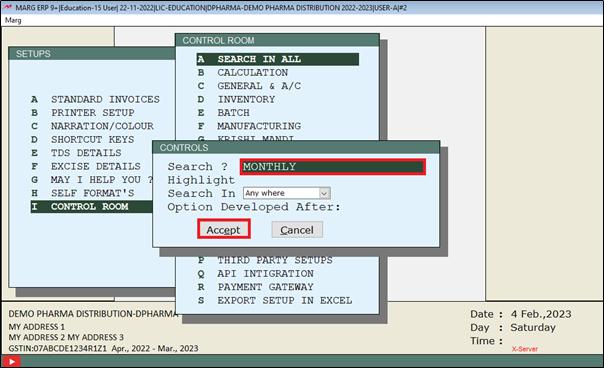Click the SETUPS window title

coord(92,54)
